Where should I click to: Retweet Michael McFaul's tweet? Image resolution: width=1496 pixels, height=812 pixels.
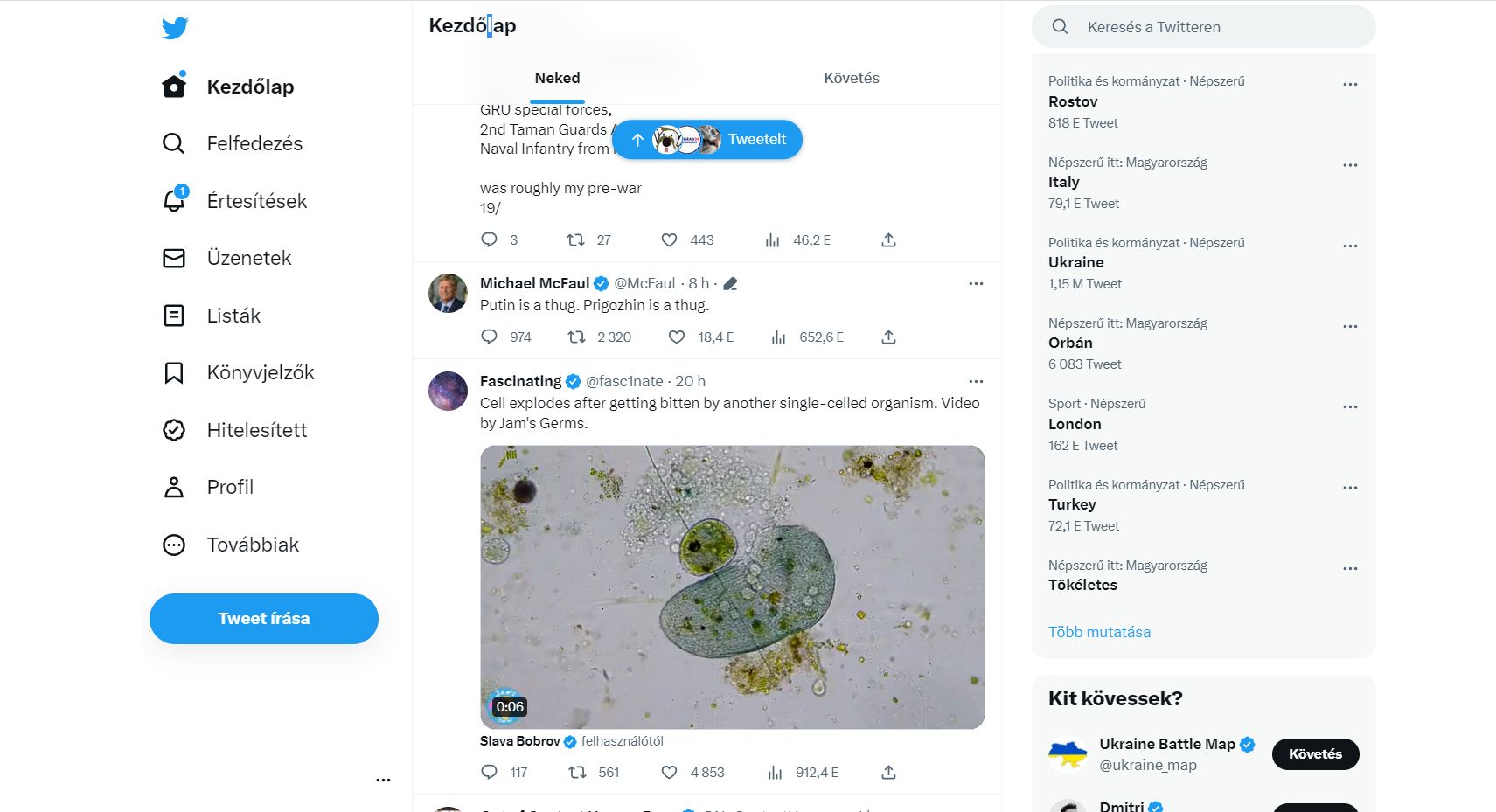point(576,337)
